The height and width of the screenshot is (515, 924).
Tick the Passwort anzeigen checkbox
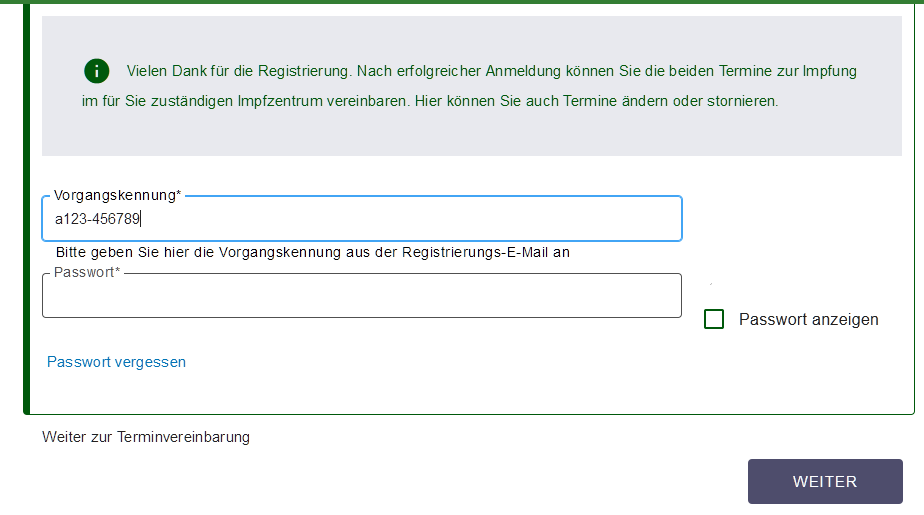[714, 319]
